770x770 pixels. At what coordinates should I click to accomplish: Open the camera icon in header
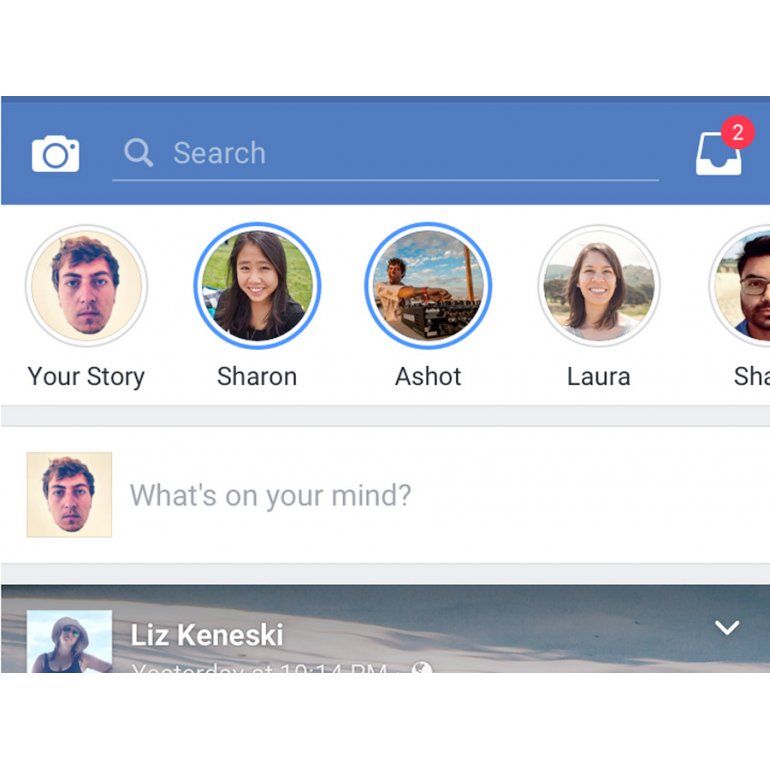55,154
